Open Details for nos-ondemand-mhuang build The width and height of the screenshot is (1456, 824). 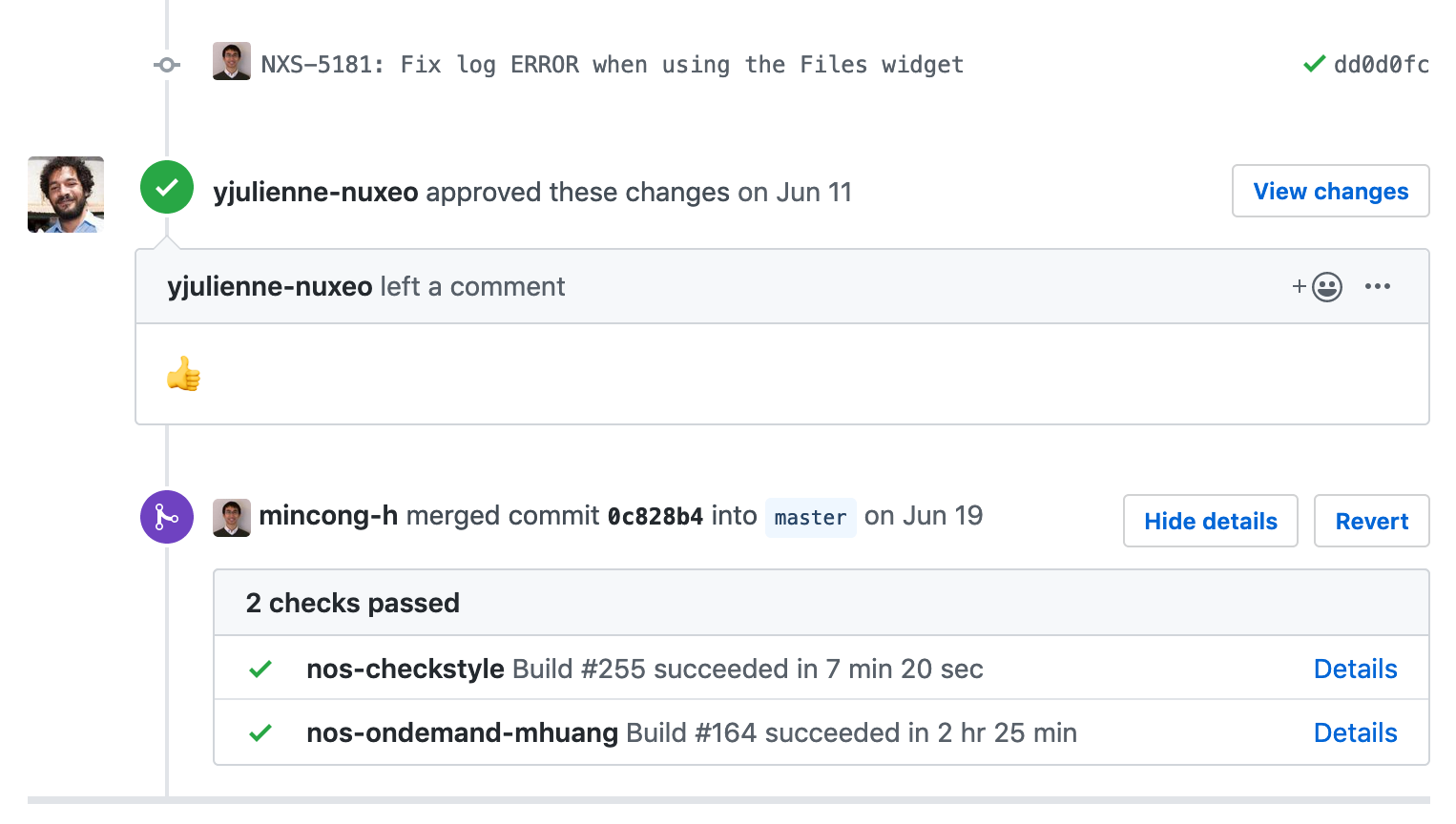pos(1355,732)
